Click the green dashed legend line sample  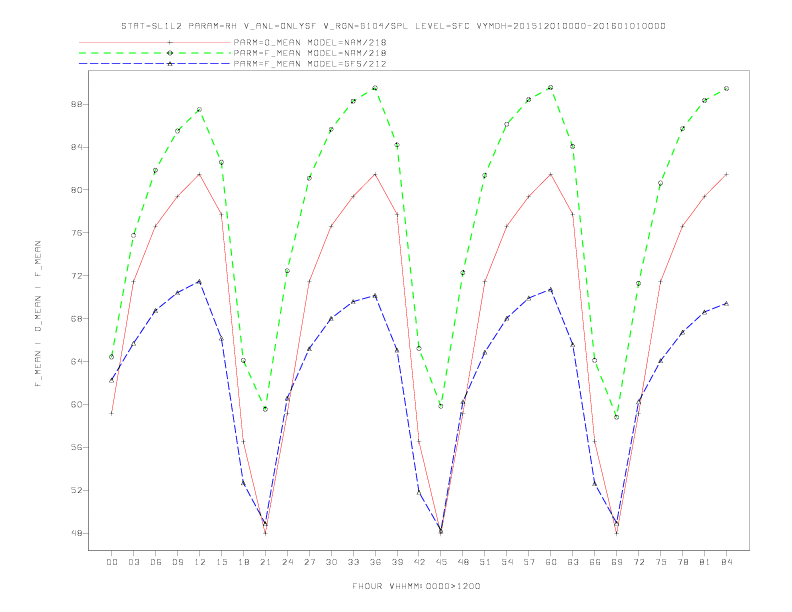pyautogui.click(x=155, y=53)
